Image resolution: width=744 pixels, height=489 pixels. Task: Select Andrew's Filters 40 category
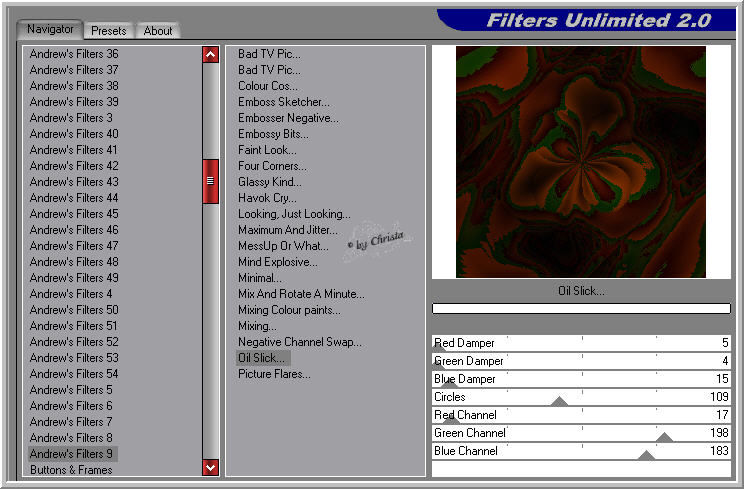pyautogui.click(x=74, y=134)
